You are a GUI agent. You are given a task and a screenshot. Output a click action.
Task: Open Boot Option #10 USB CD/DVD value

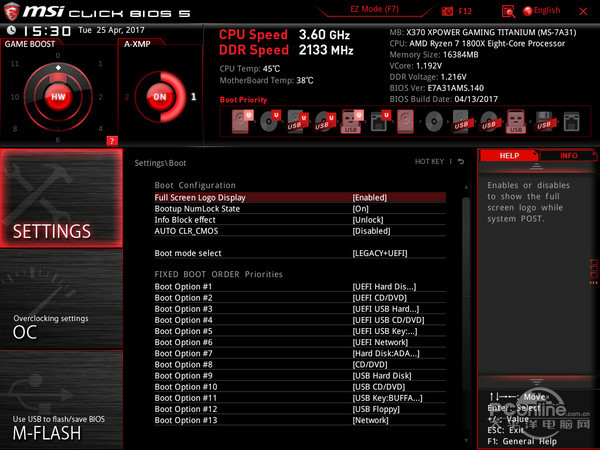pyautogui.click(x=378, y=386)
